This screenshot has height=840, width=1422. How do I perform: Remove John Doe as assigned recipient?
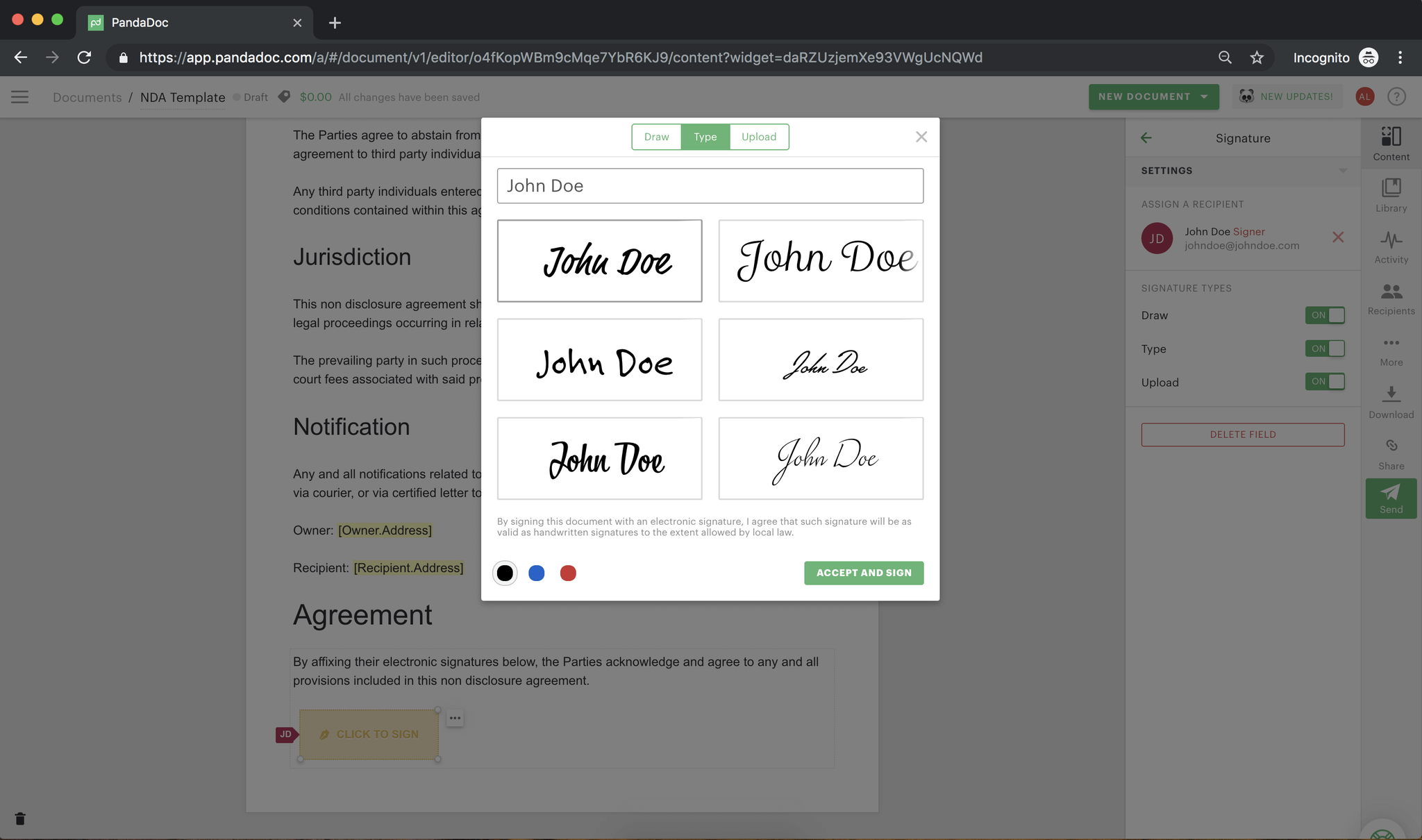tap(1338, 237)
